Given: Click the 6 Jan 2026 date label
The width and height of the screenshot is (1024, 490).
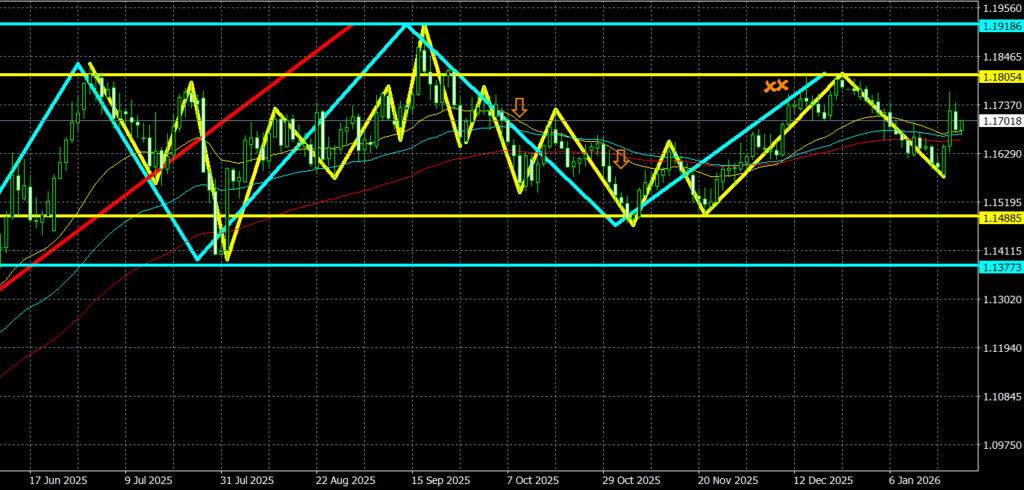Looking at the screenshot, I should (x=916, y=479).
